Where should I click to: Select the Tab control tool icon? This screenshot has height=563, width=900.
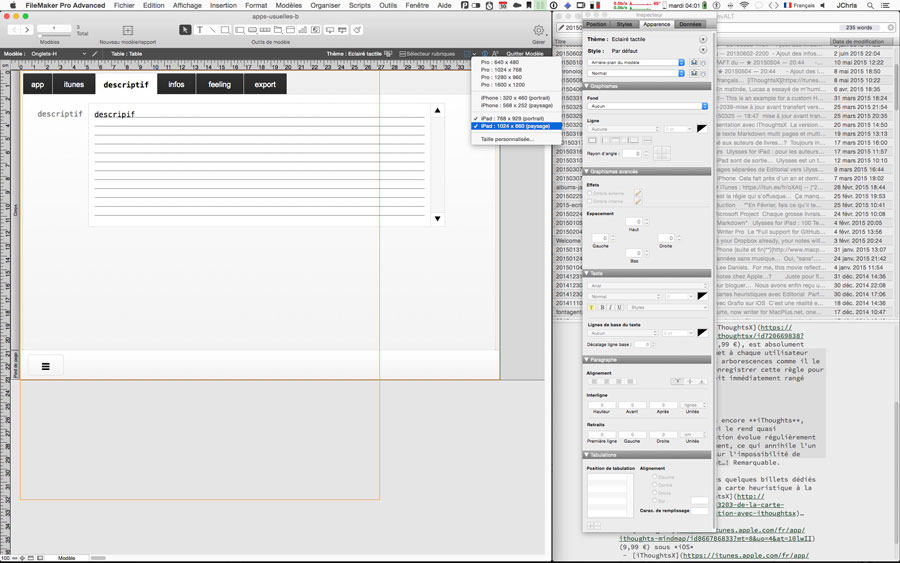tap(278, 30)
